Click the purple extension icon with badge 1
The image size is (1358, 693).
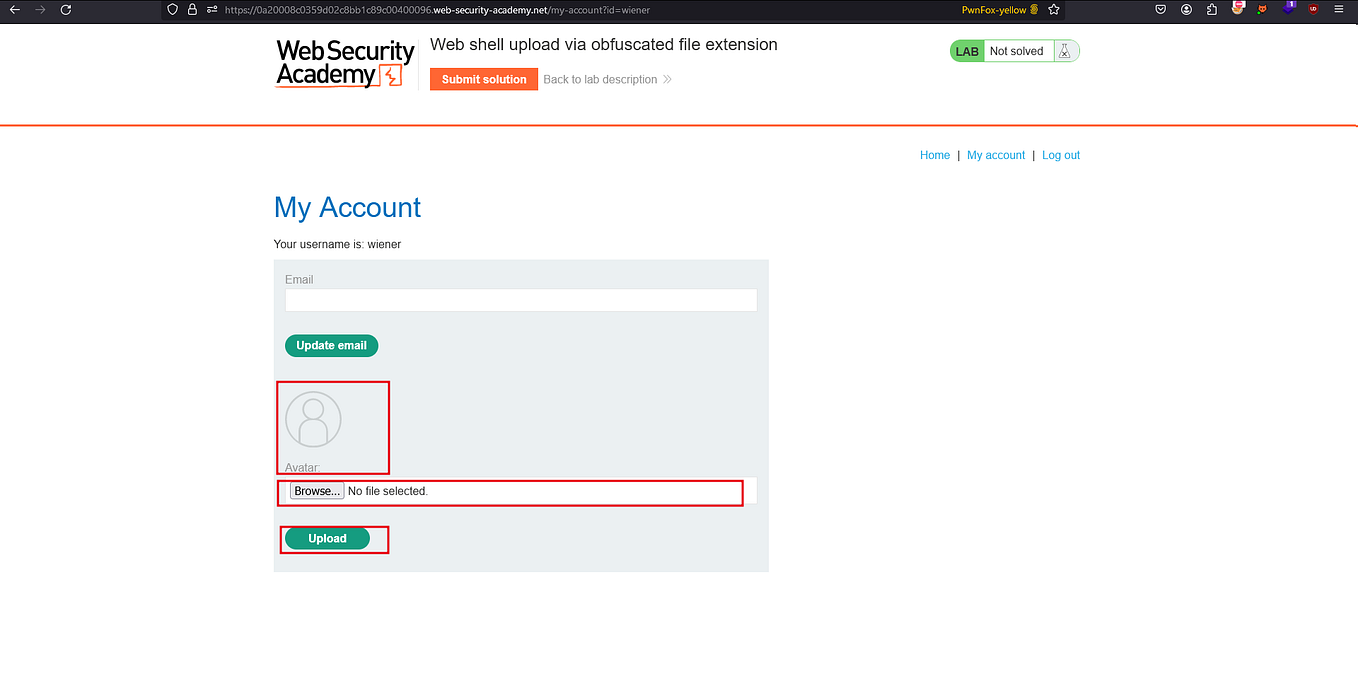tap(1288, 9)
